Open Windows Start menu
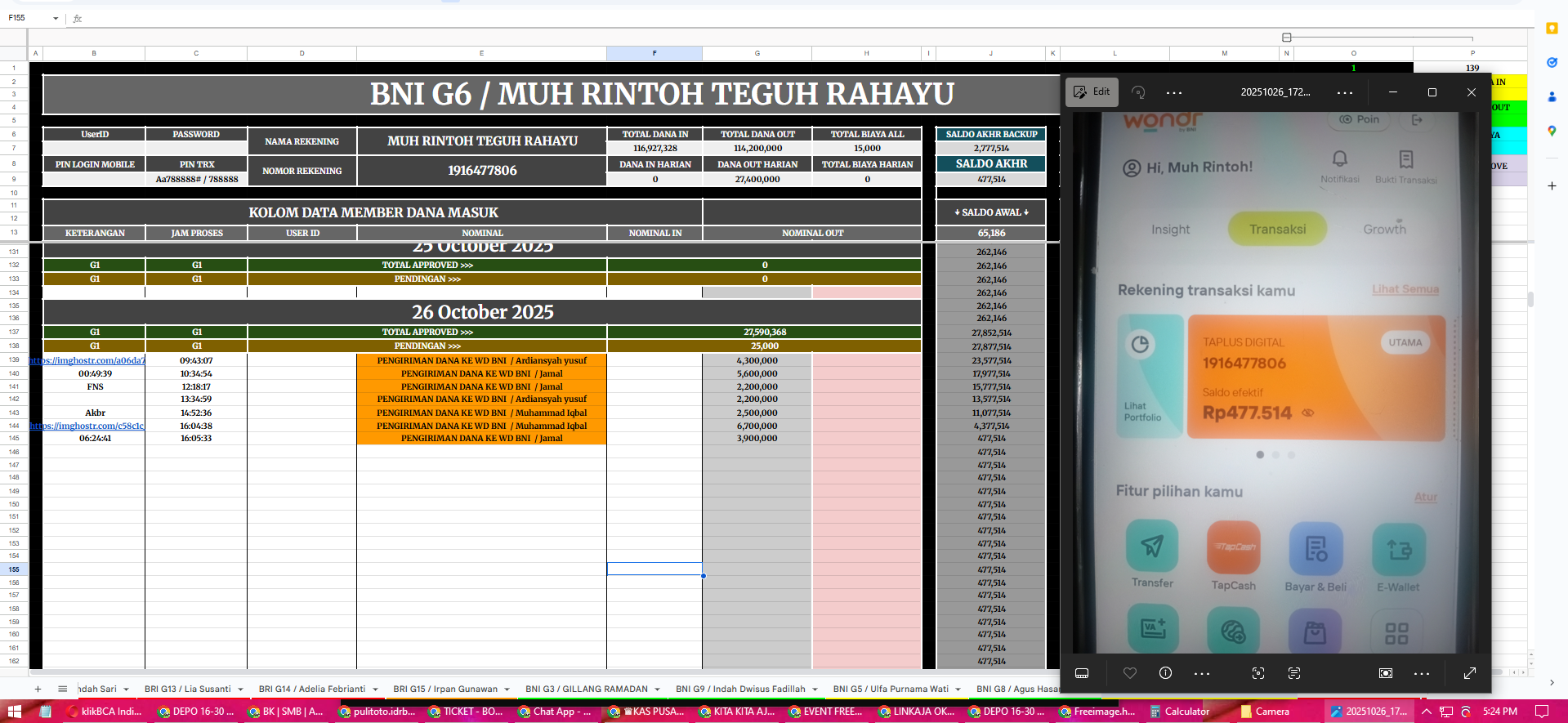The width and height of the screenshot is (1568, 723). (14, 712)
